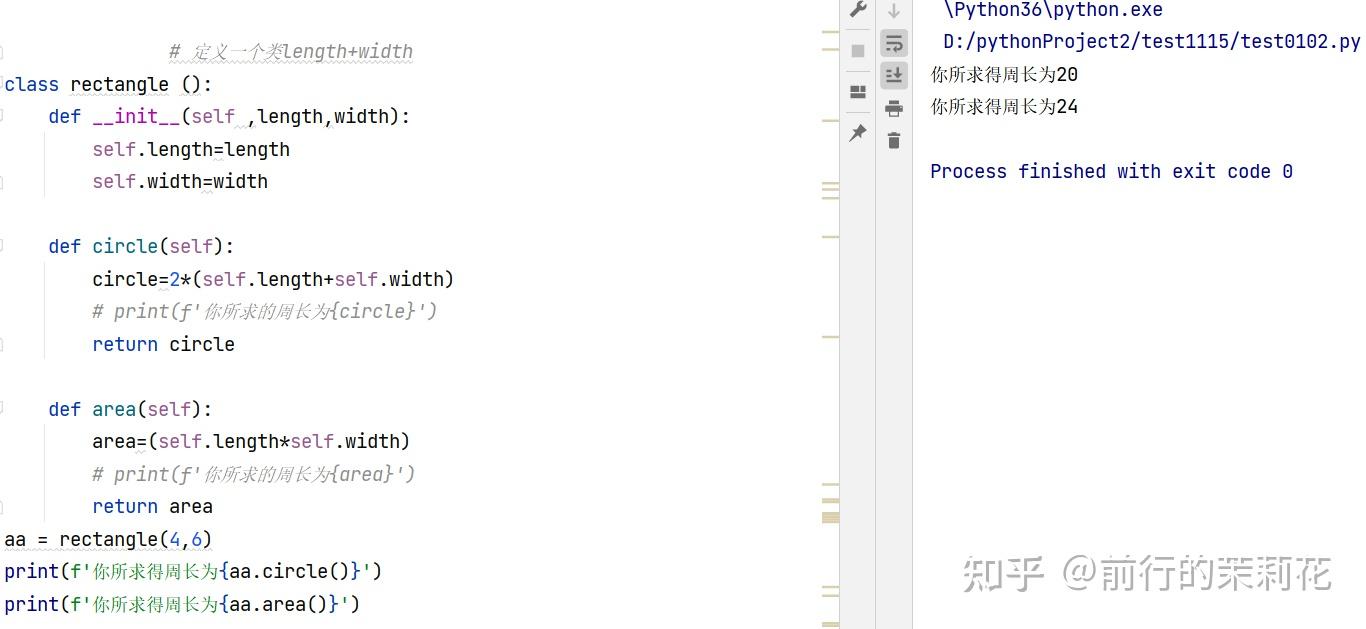1366x629 pixels.
Task: Click the Python36\python.exe console line
Action: point(1053,10)
